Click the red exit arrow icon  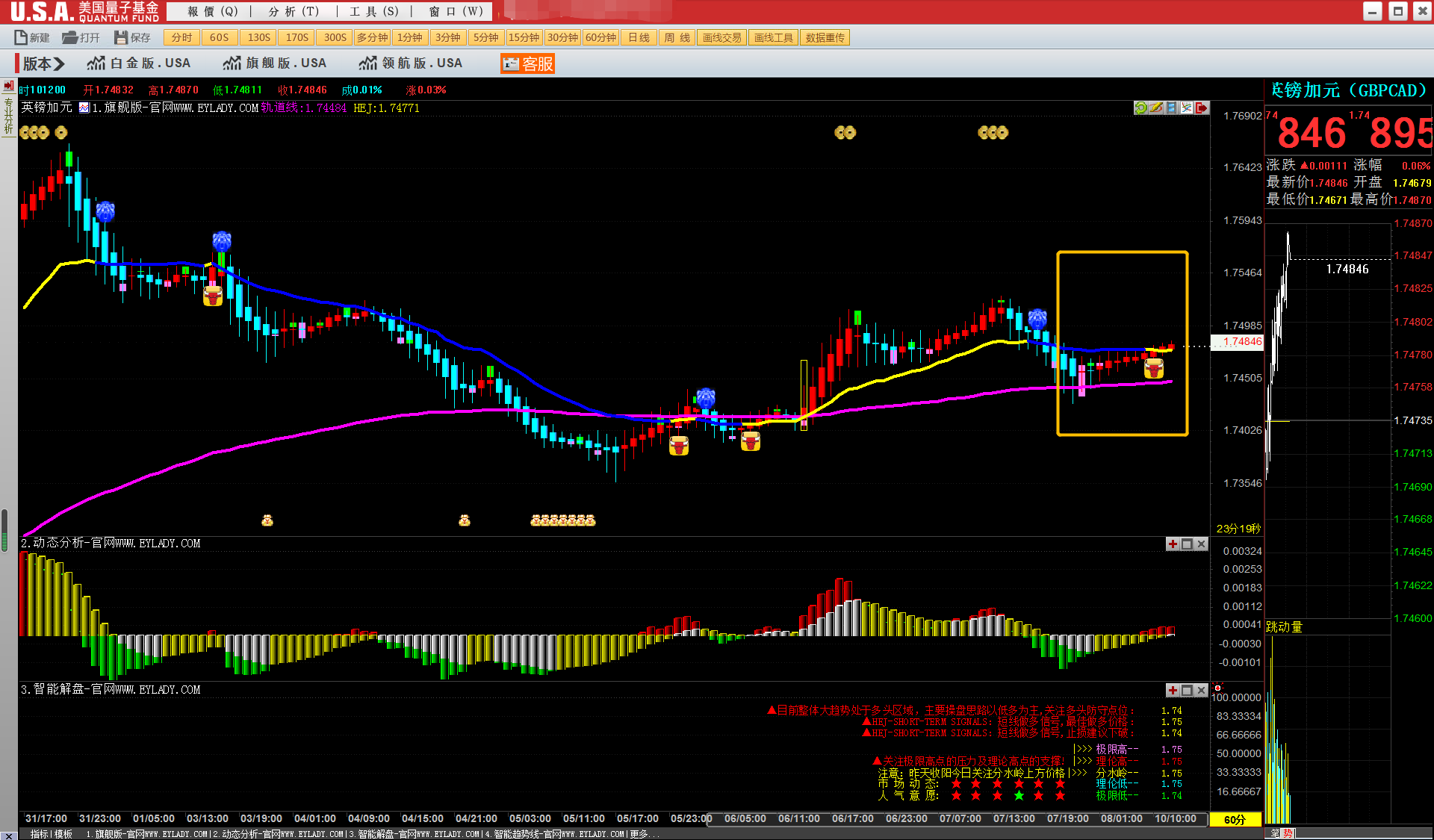coord(1202,108)
